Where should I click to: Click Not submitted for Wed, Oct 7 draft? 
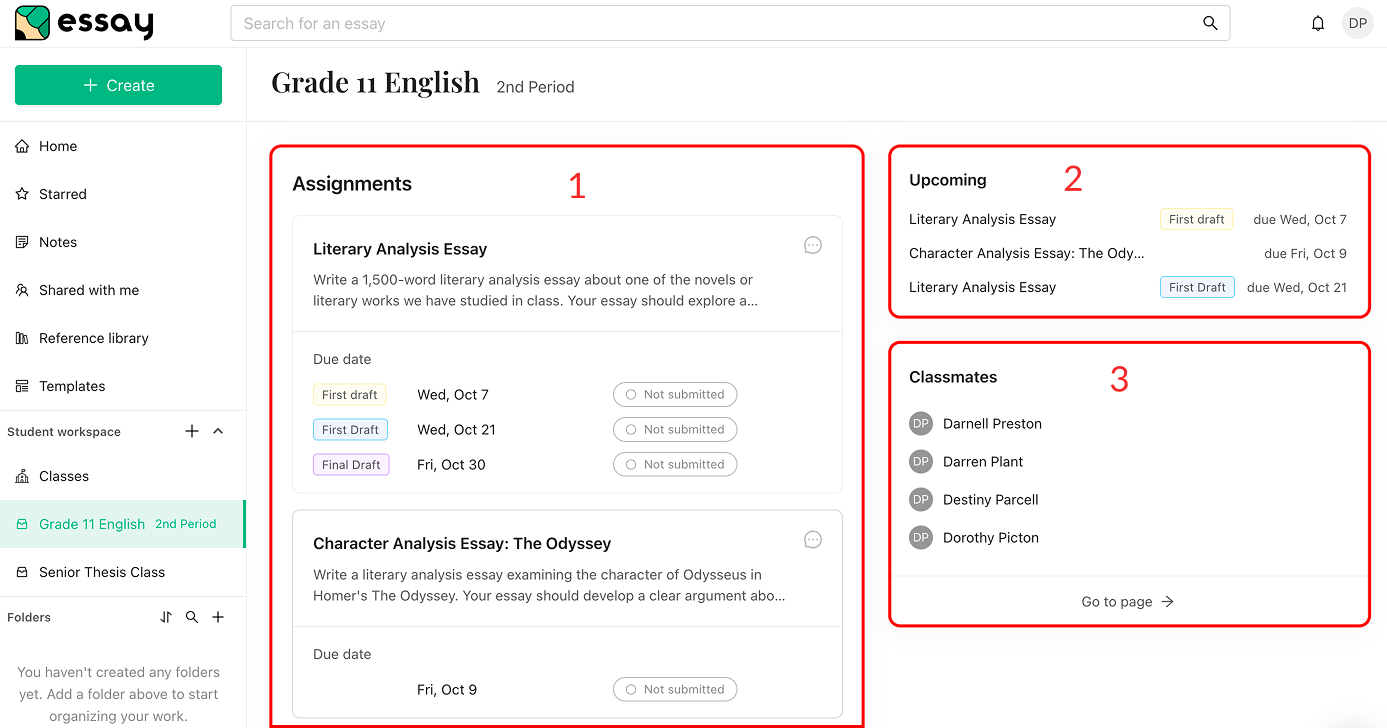coord(675,394)
